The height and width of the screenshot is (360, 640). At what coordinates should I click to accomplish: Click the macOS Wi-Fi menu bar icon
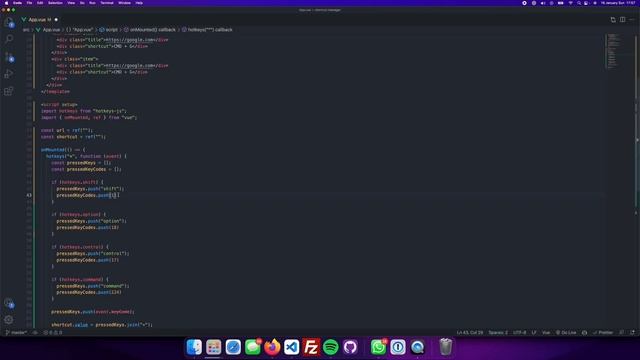pos(570,3)
